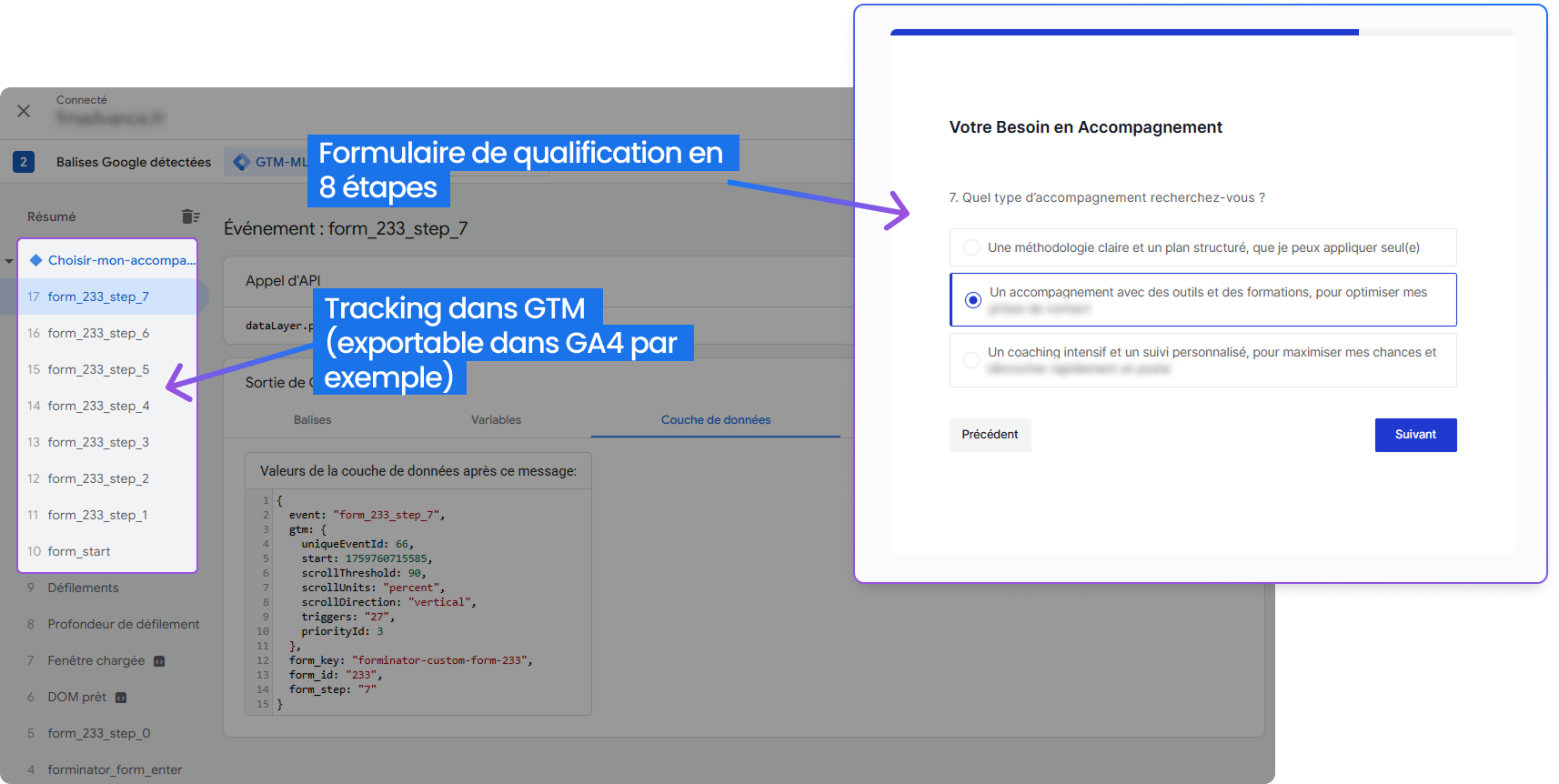Image resolution: width=1559 pixels, height=784 pixels.
Task: Go back with the Précédent button
Action: pyautogui.click(x=990, y=435)
